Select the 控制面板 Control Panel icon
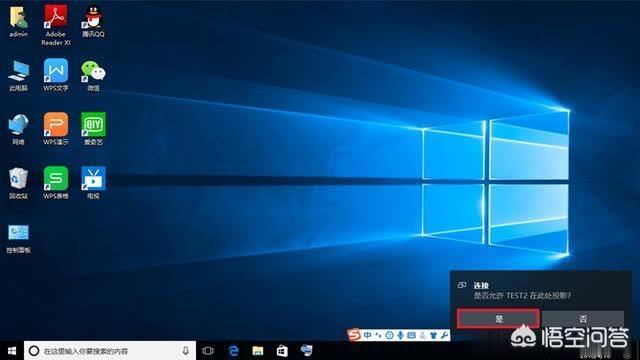This screenshot has height=360, width=640. click(18, 238)
